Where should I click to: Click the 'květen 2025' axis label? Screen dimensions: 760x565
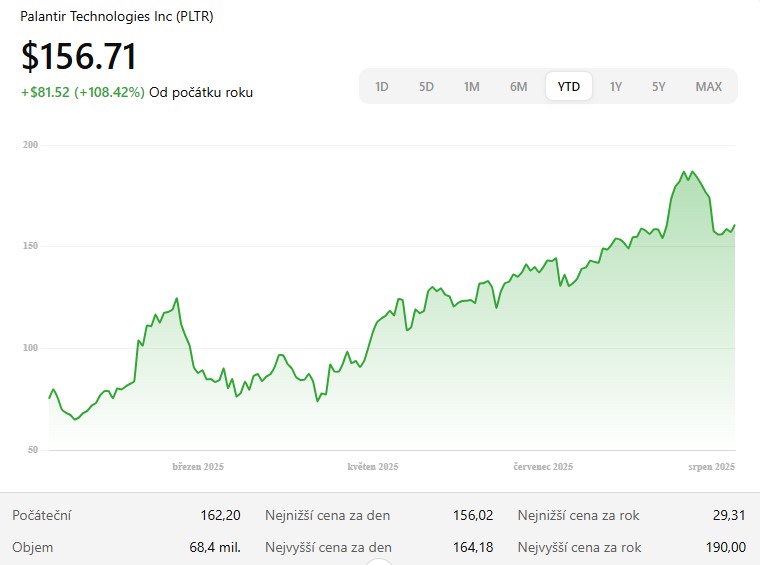373,467
